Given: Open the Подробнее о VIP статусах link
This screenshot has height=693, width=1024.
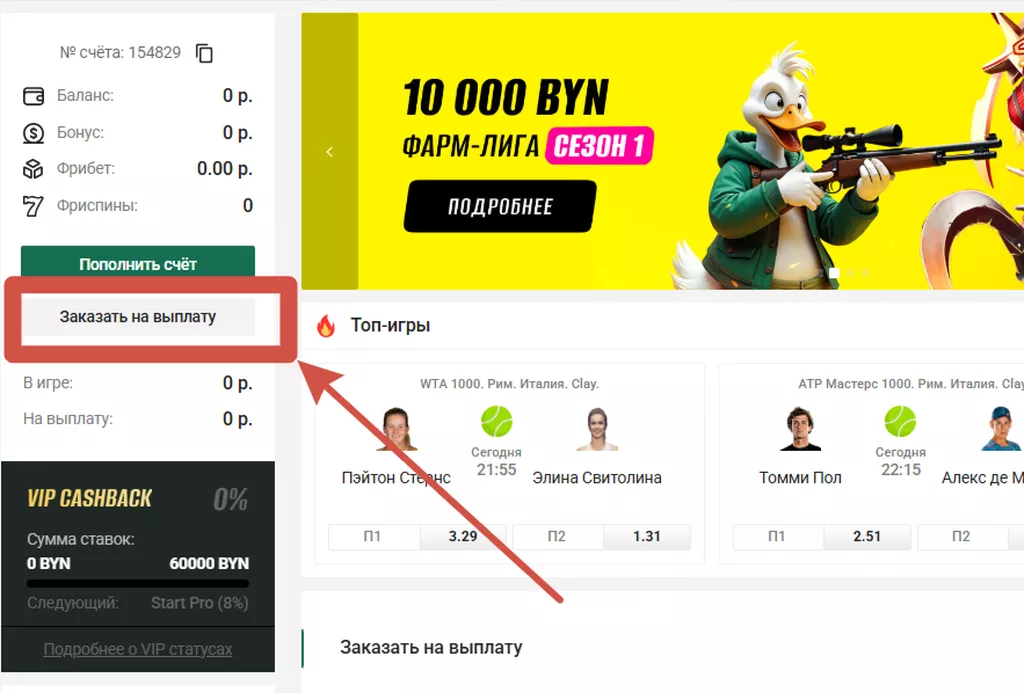Looking at the screenshot, I should 138,649.
